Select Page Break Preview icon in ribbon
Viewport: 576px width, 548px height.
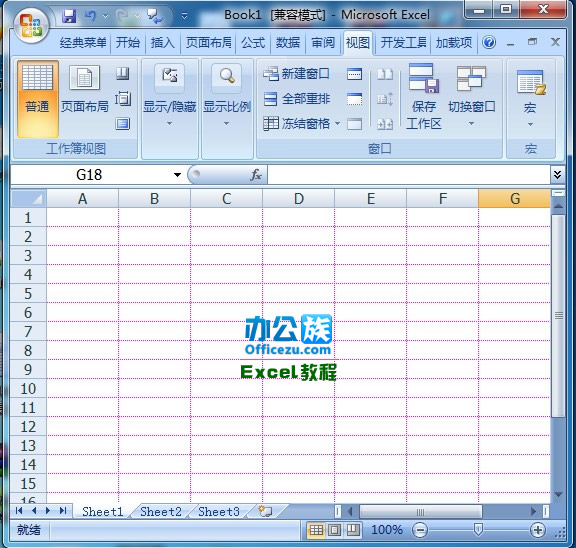(123, 73)
